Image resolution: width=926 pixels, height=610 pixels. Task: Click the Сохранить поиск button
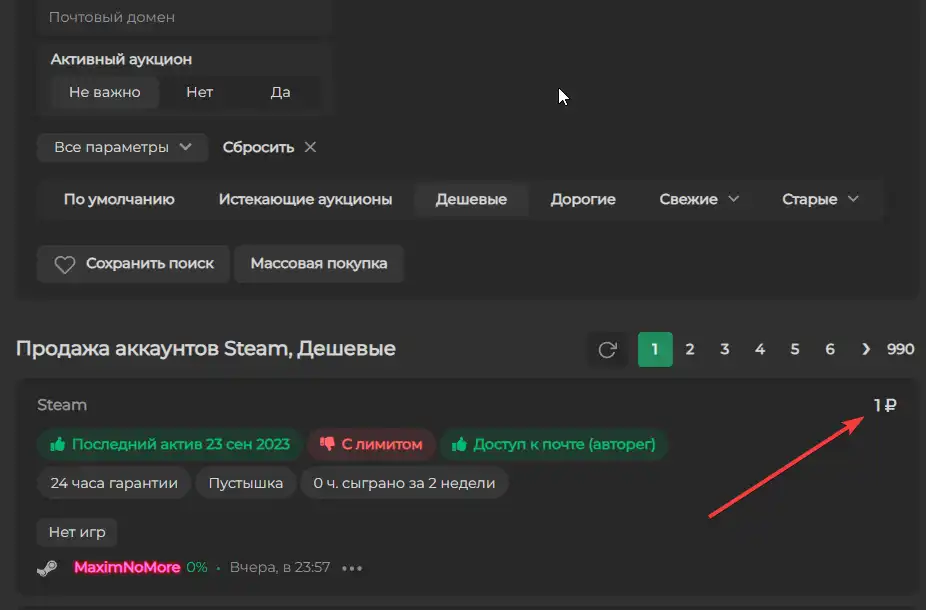(x=133, y=264)
